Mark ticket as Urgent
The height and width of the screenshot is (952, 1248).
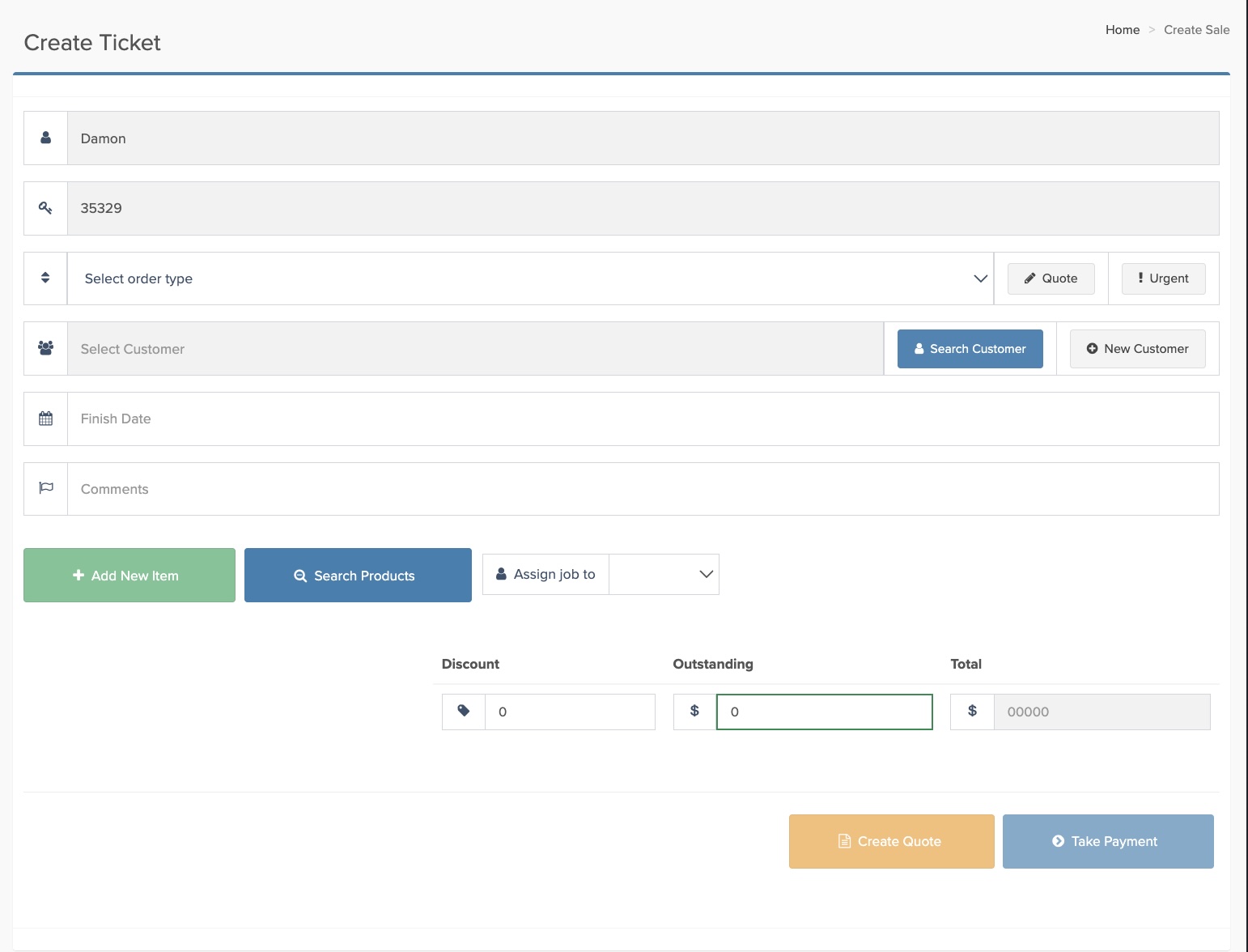click(1164, 278)
